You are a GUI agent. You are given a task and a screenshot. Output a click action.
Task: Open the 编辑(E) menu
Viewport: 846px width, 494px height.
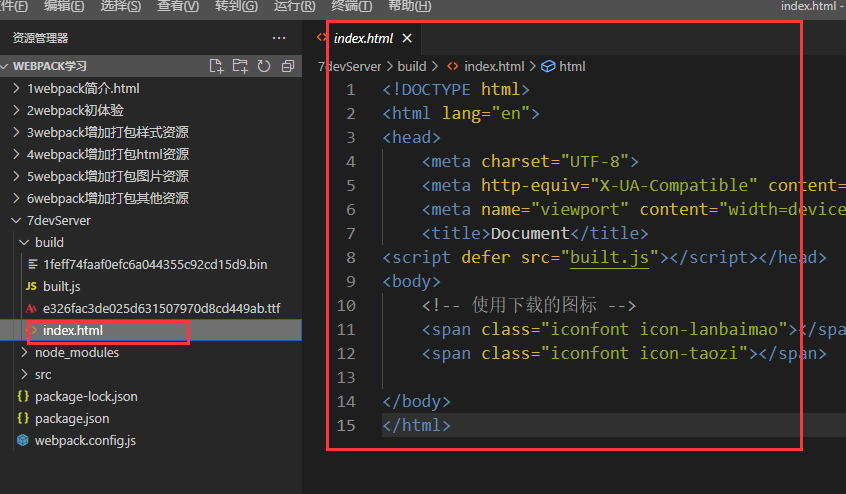coord(64,6)
